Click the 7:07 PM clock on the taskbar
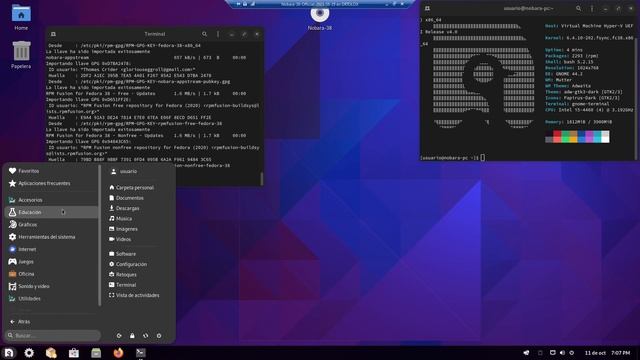The image size is (640, 360). (x=620, y=353)
